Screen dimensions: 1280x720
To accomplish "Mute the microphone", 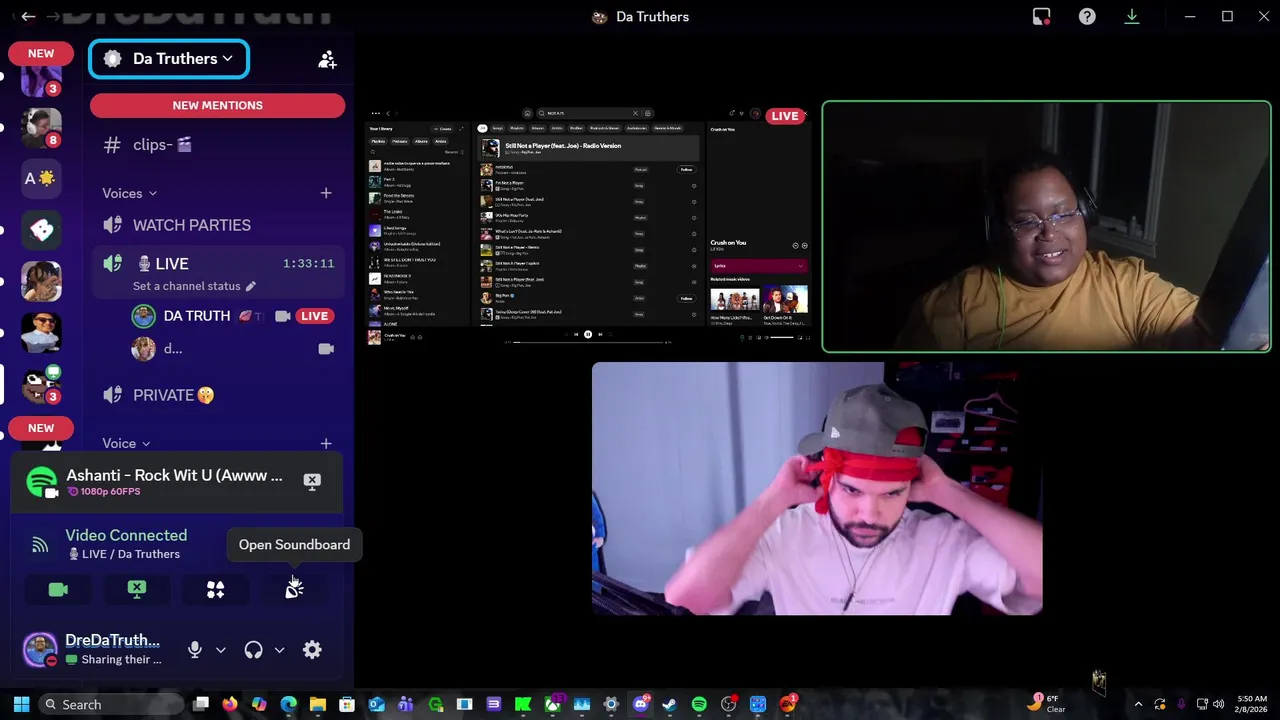I will click(195, 650).
